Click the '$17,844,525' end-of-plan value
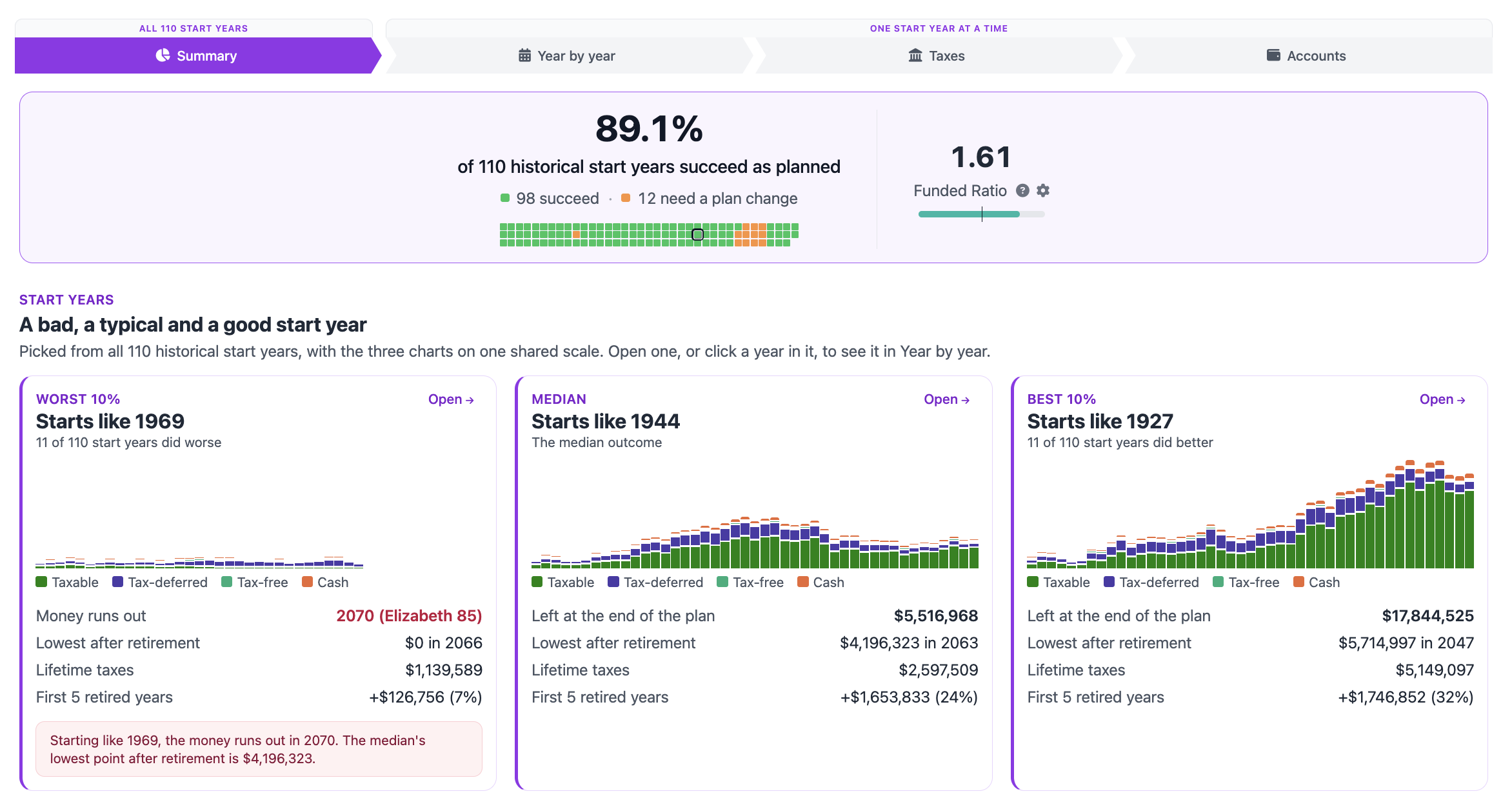 [x=1427, y=615]
